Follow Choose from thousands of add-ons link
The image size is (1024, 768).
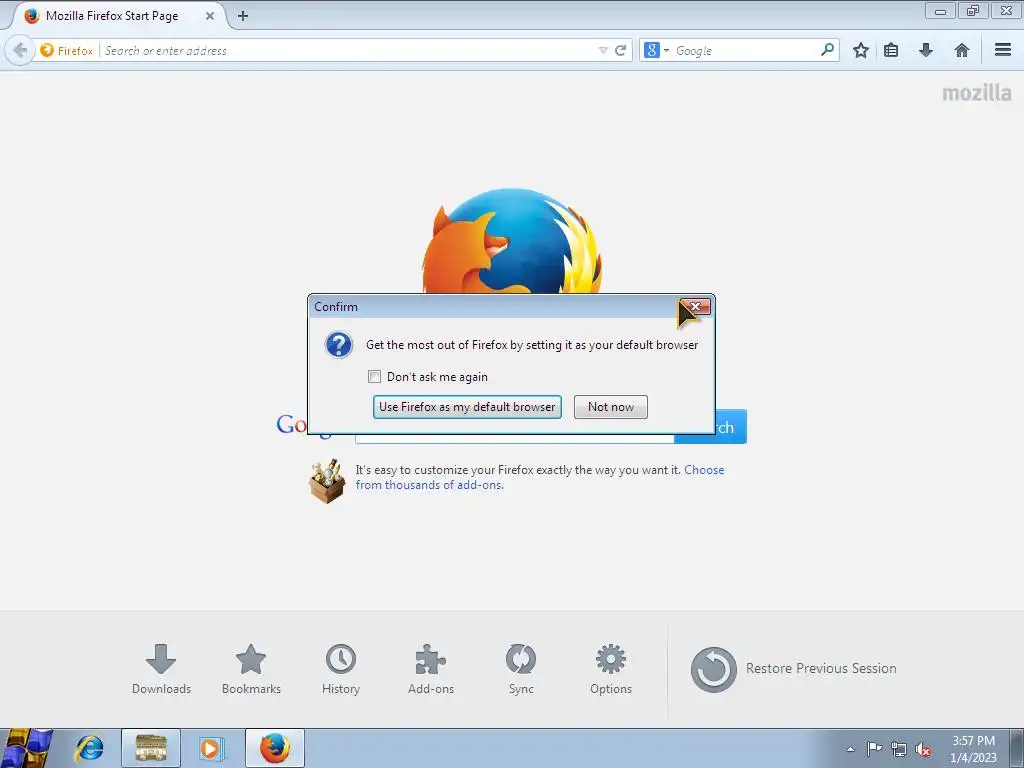point(539,477)
